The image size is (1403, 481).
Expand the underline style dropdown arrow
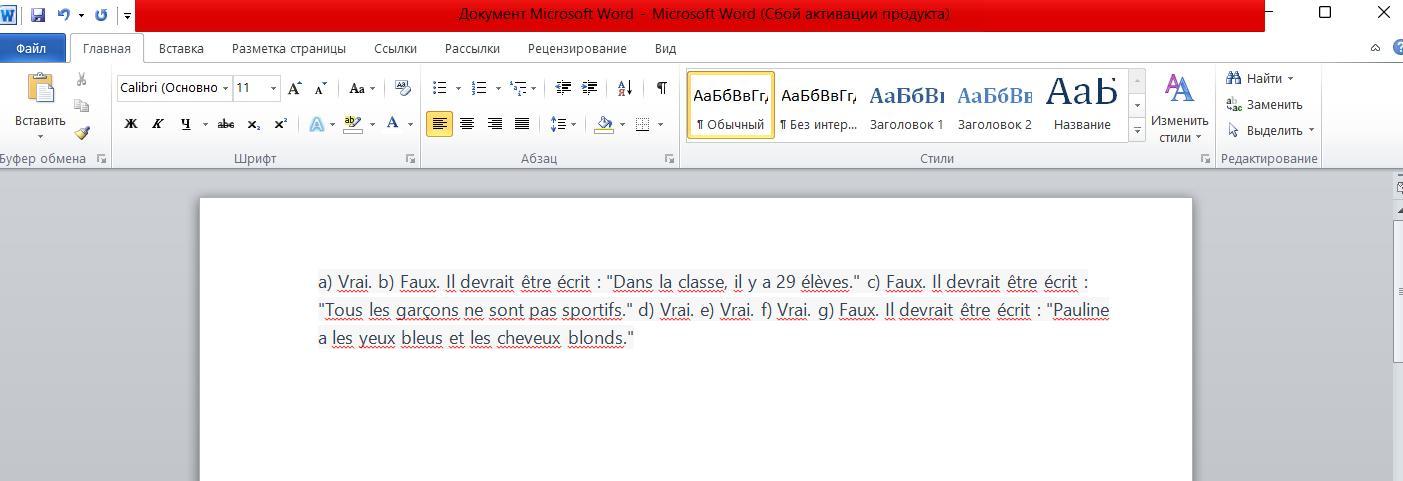(205, 124)
